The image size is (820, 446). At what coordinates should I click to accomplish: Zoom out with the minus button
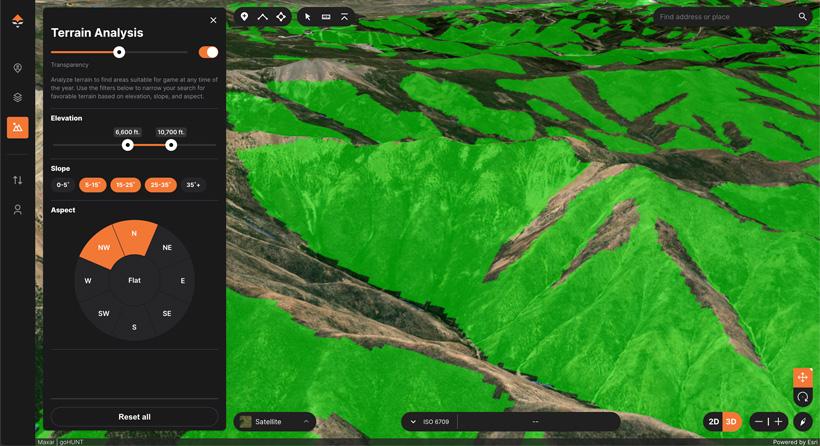pos(759,421)
